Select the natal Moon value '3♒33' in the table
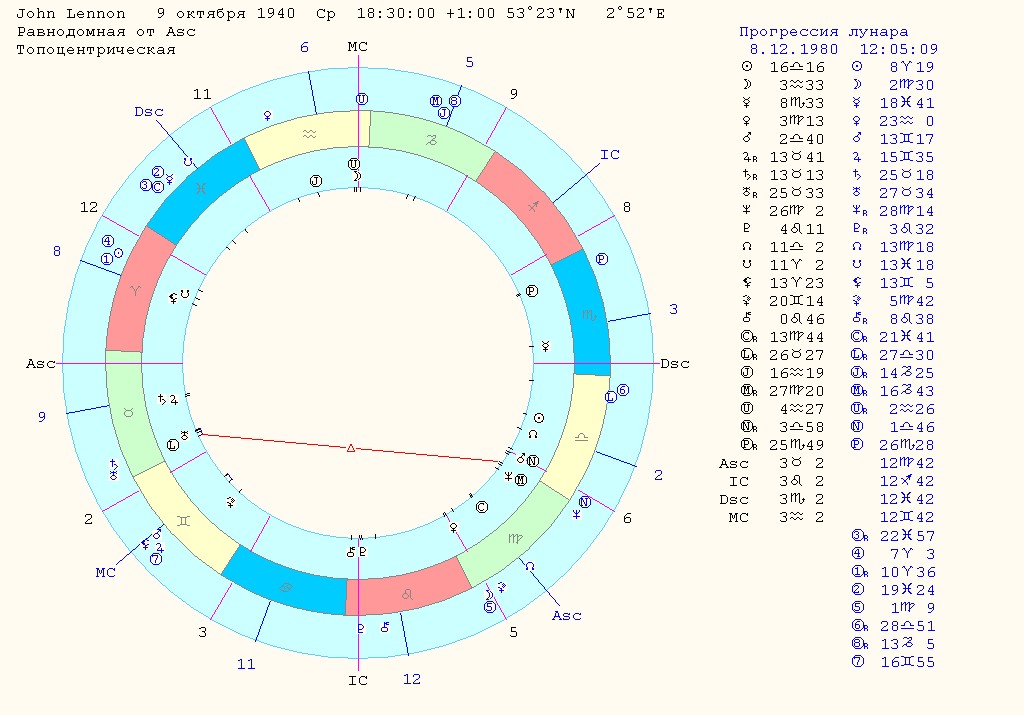 pos(801,85)
